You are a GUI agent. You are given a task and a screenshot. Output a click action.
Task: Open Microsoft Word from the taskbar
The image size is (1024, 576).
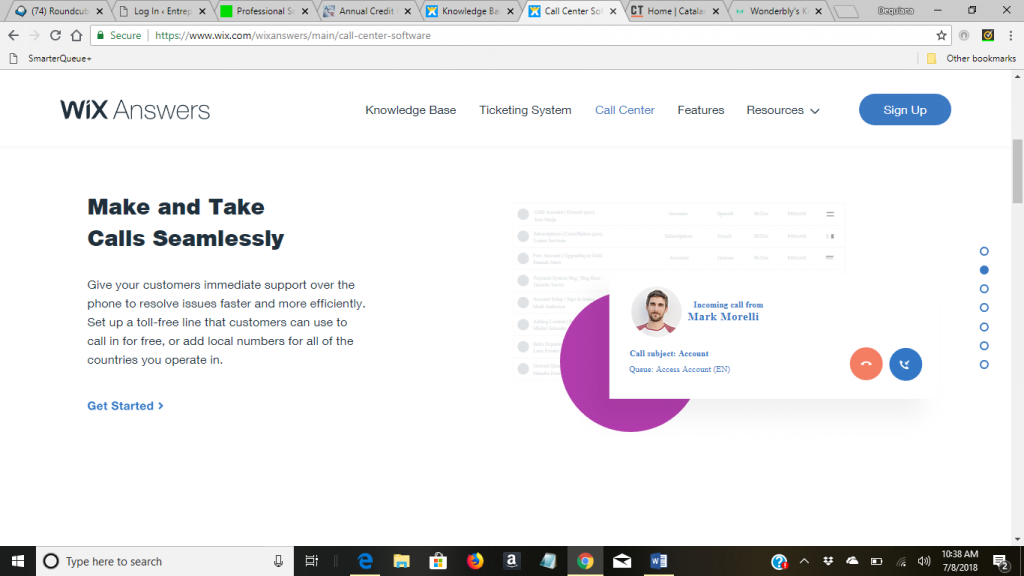pyautogui.click(x=658, y=561)
